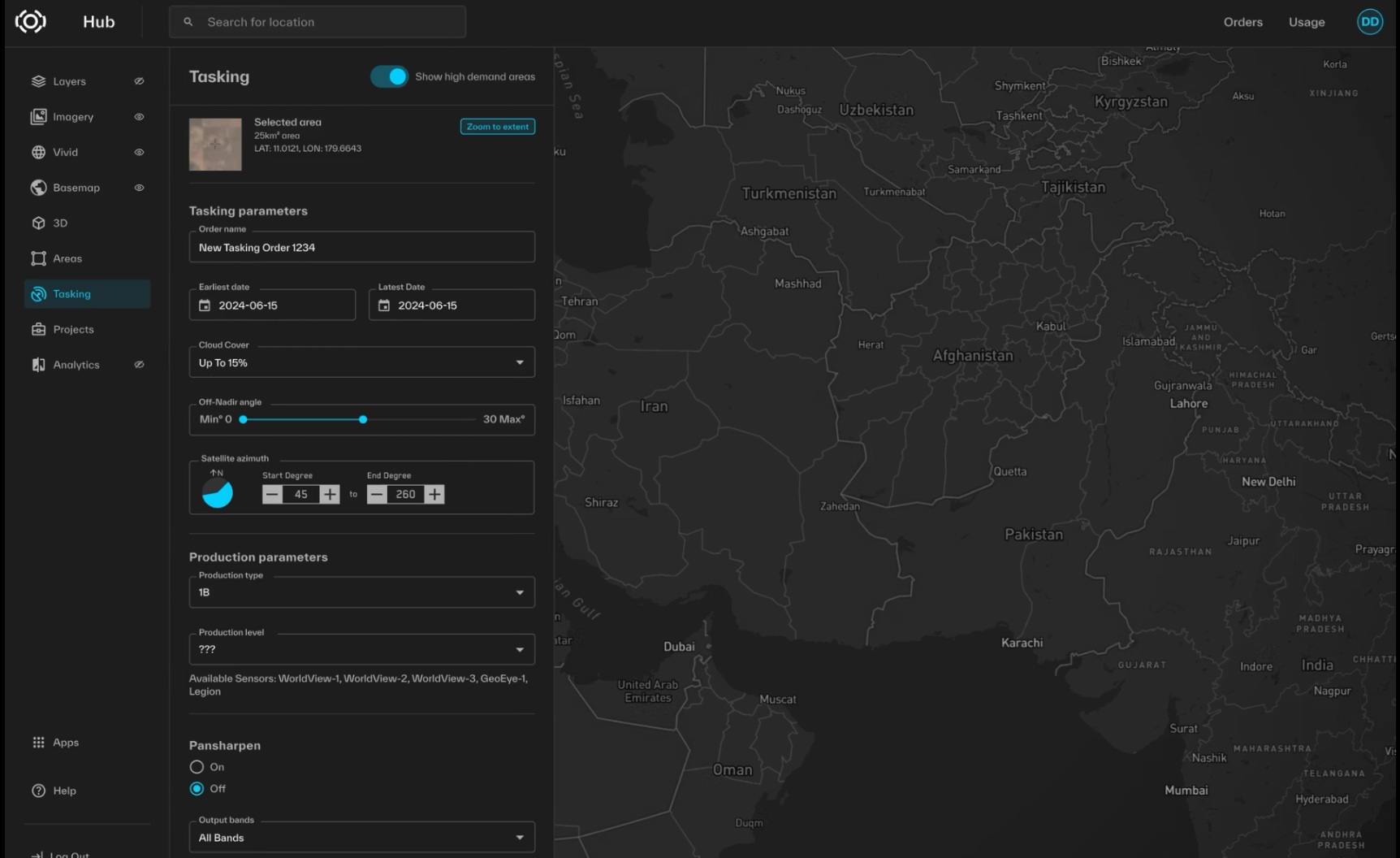
Task: Go to the Usage page
Action: pos(1306,22)
